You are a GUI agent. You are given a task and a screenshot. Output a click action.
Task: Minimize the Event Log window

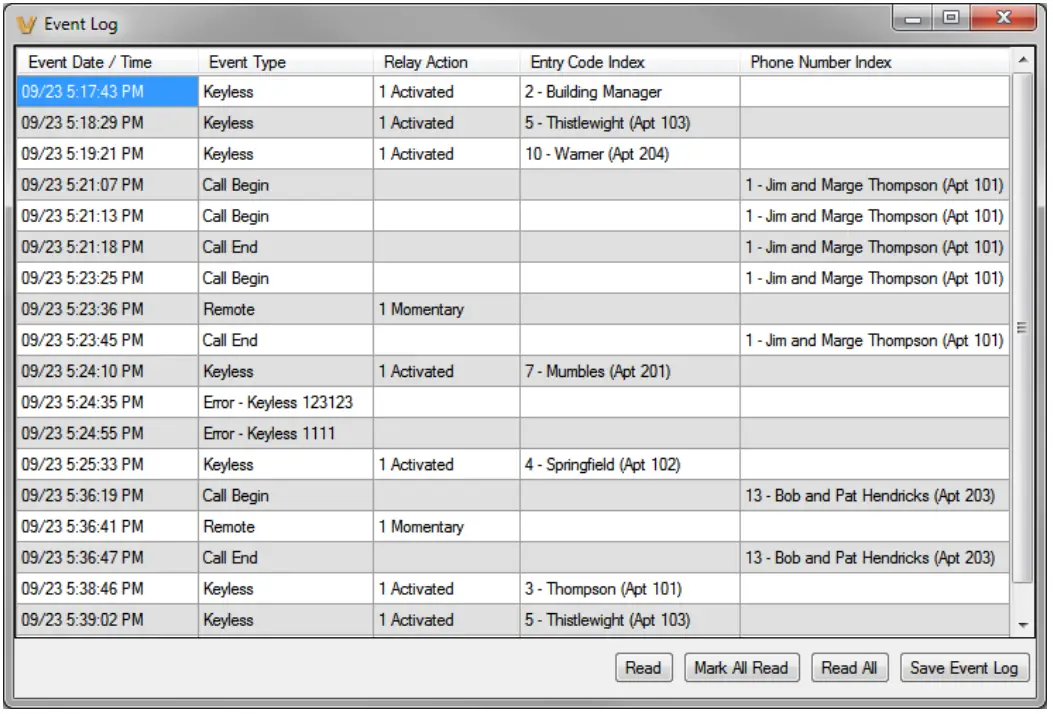915,19
